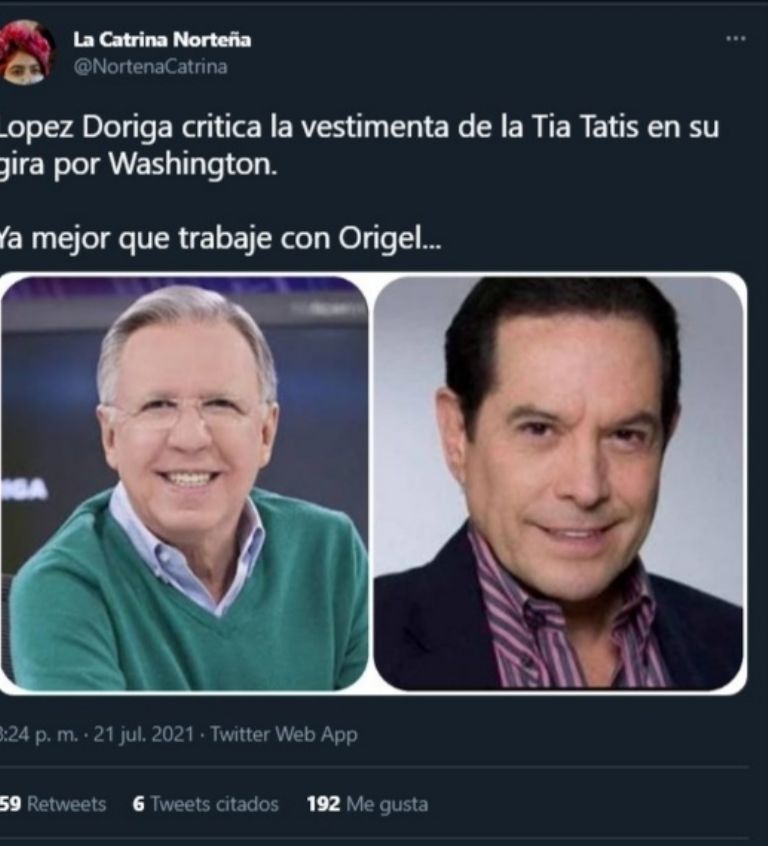Click the number 59 in retweet count
The height and width of the screenshot is (846, 768).
(x=10, y=804)
